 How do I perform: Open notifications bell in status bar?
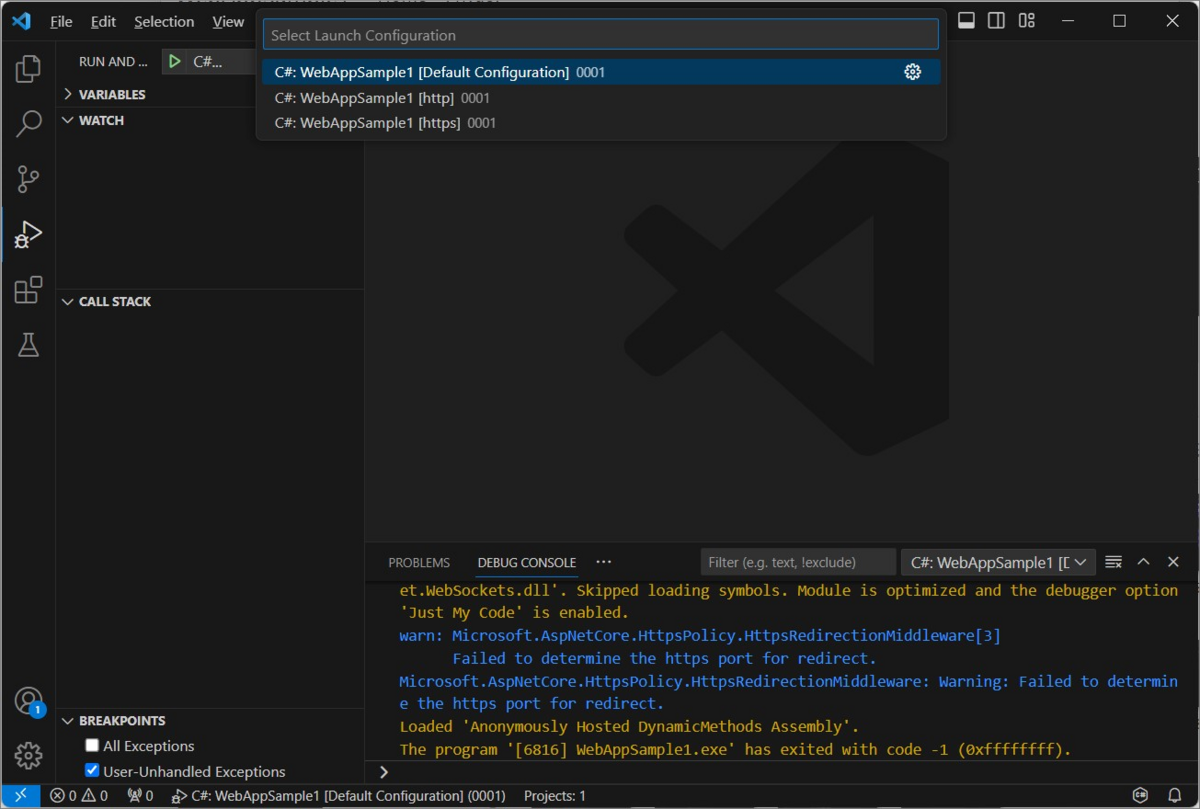(x=1175, y=796)
